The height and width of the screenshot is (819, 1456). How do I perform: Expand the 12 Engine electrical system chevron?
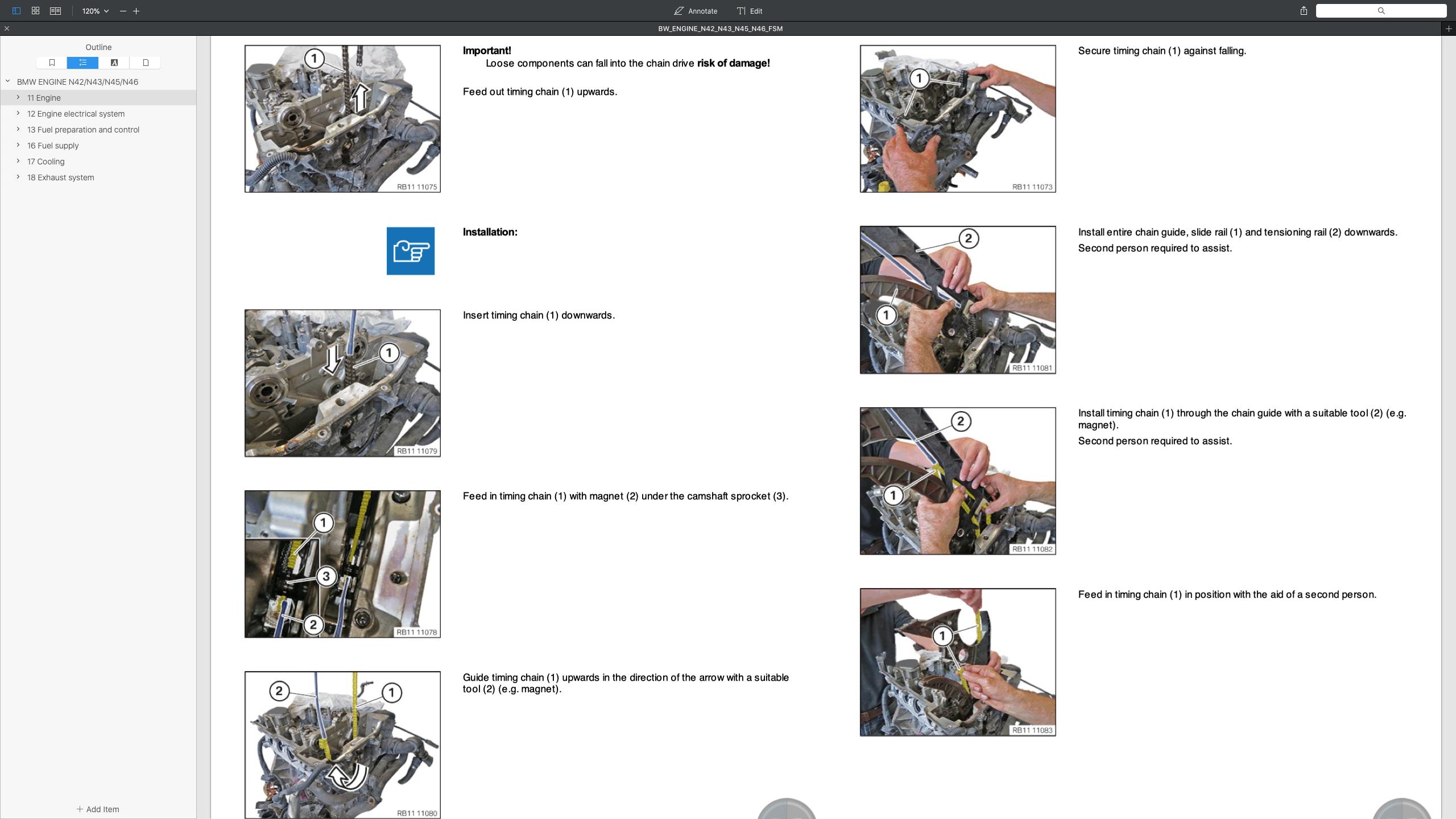[x=18, y=113]
